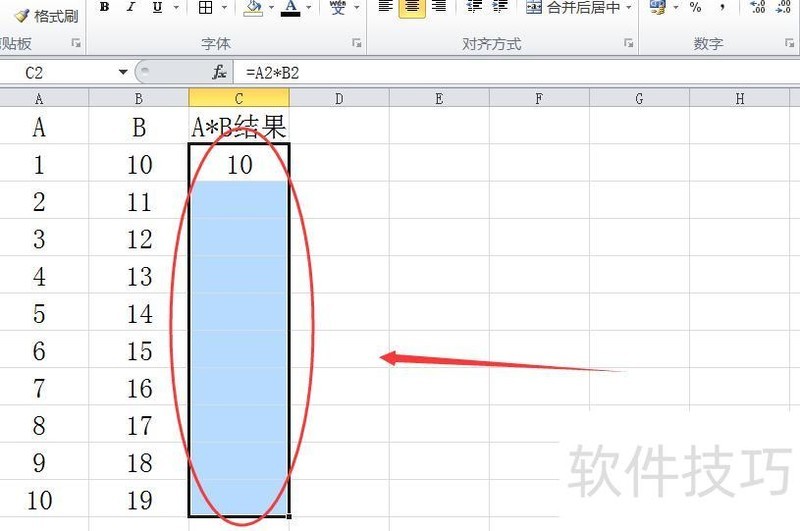Select column B cell with 13
The image size is (800, 531).
point(139,275)
